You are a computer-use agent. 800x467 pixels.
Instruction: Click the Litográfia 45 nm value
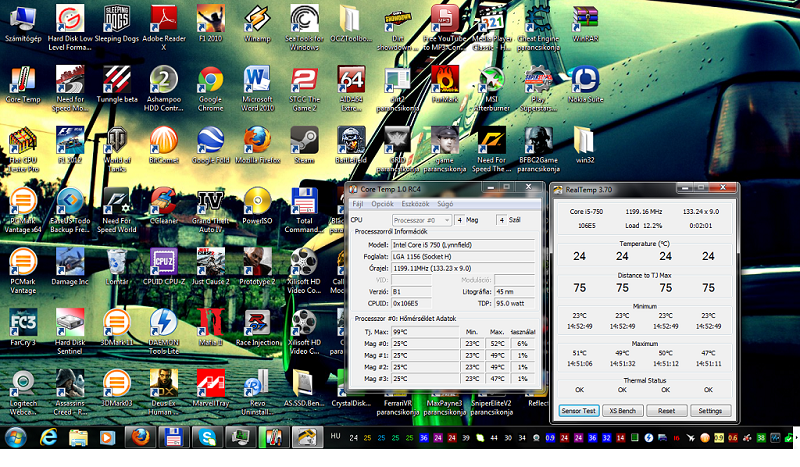pyautogui.click(x=514, y=292)
